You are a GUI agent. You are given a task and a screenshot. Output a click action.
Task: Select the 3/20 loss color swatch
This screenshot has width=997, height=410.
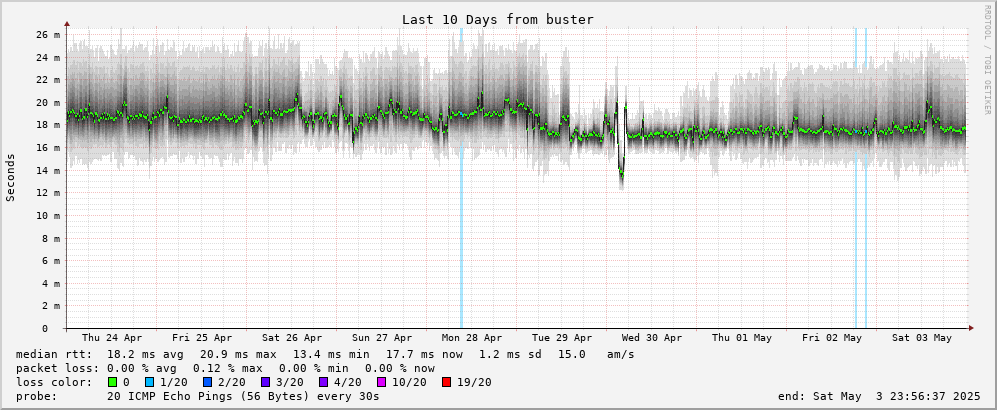[x=265, y=383]
